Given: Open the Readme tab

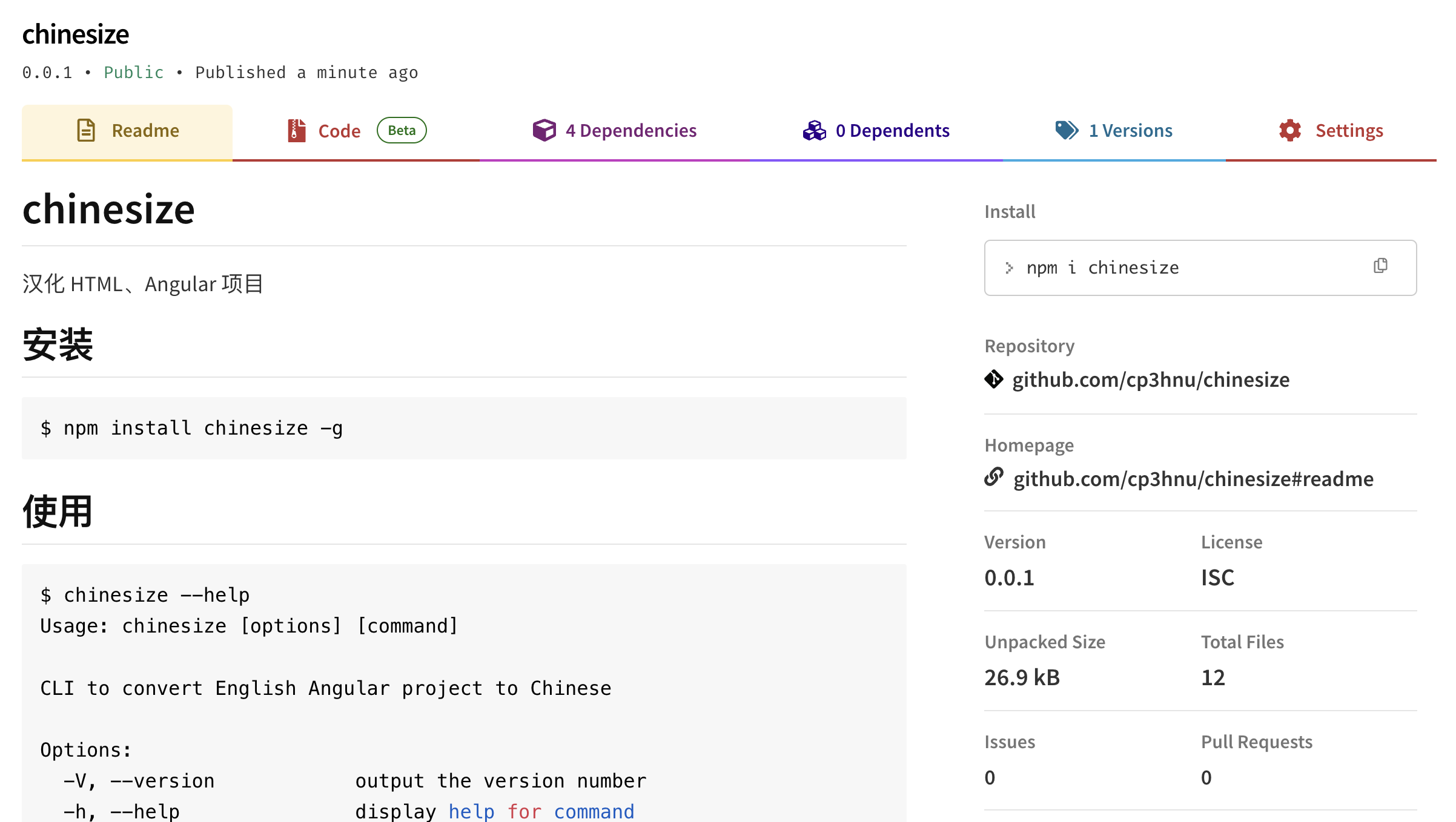Looking at the screenshot, I should click(x=127, y=131).
